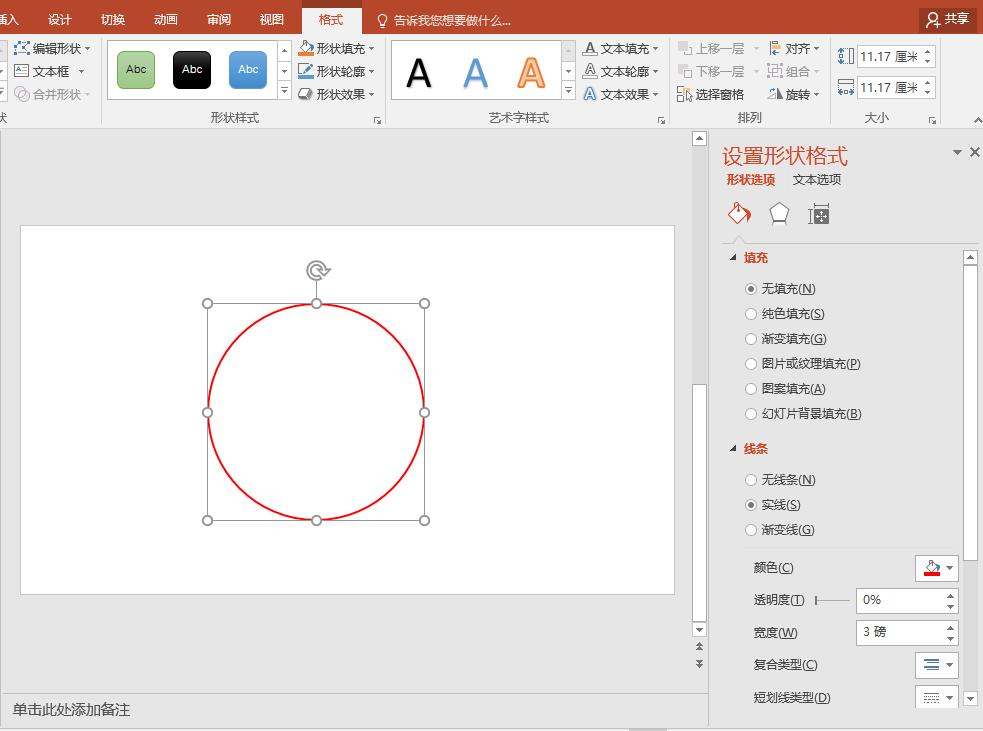Select the 效果 pentagon icon in format pane
This screenshot has height=731, width=983.
(x=779, y=213)
